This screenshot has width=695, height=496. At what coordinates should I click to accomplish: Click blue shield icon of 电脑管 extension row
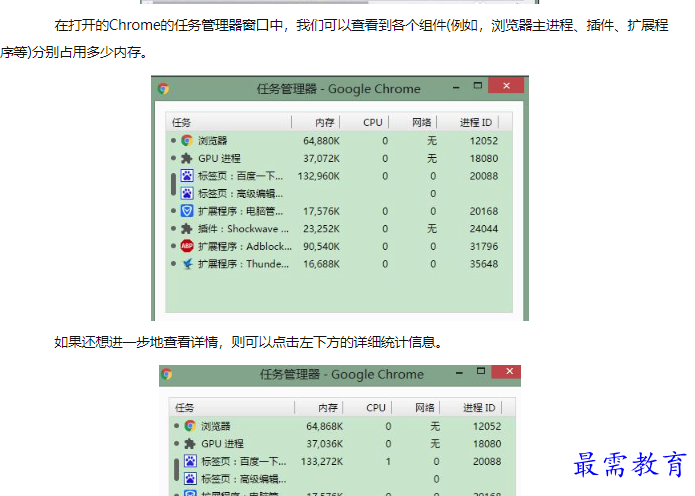[187, 211]
